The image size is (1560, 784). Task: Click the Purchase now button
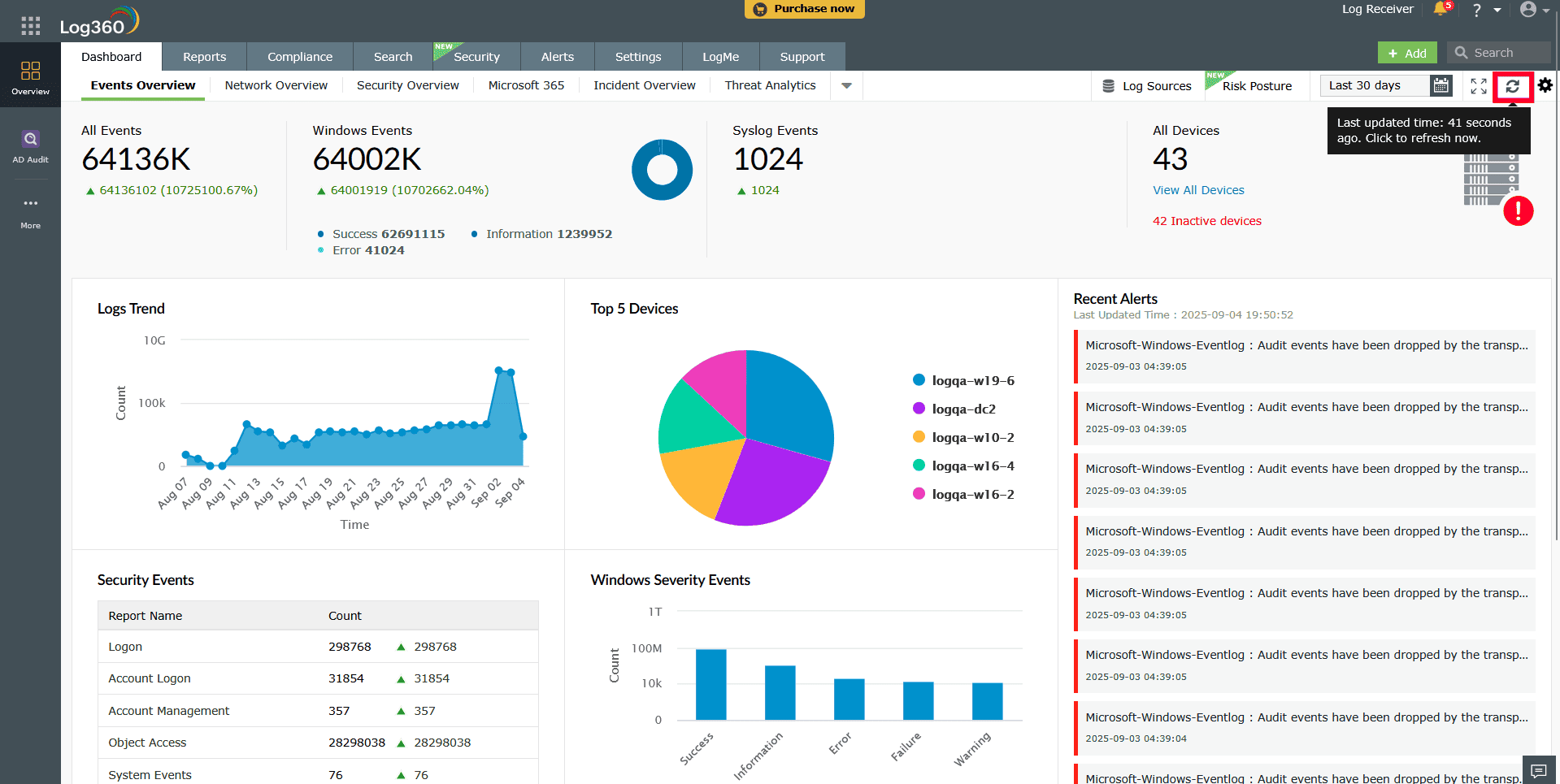[804, 9]
